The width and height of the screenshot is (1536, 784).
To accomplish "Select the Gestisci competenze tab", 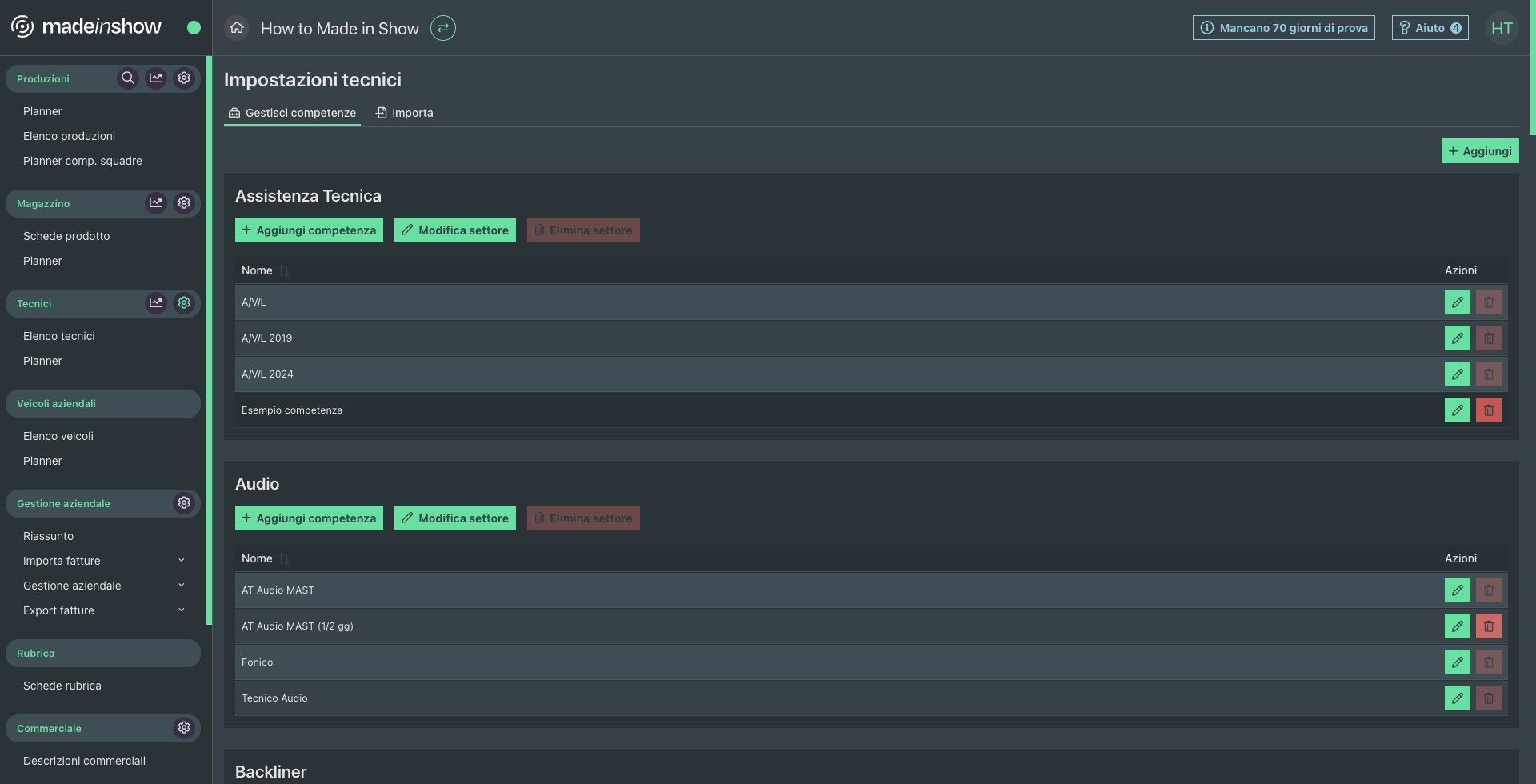I will click(292, 113).
